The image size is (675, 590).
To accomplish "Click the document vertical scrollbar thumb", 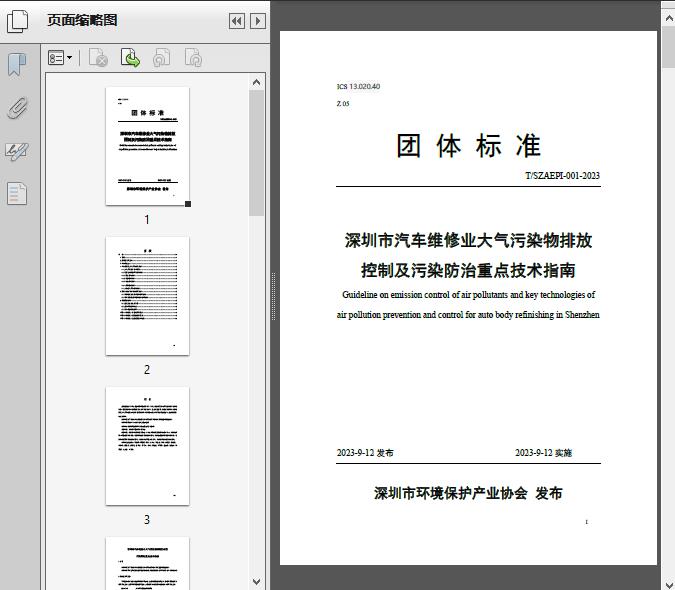I will pos(669,47).
